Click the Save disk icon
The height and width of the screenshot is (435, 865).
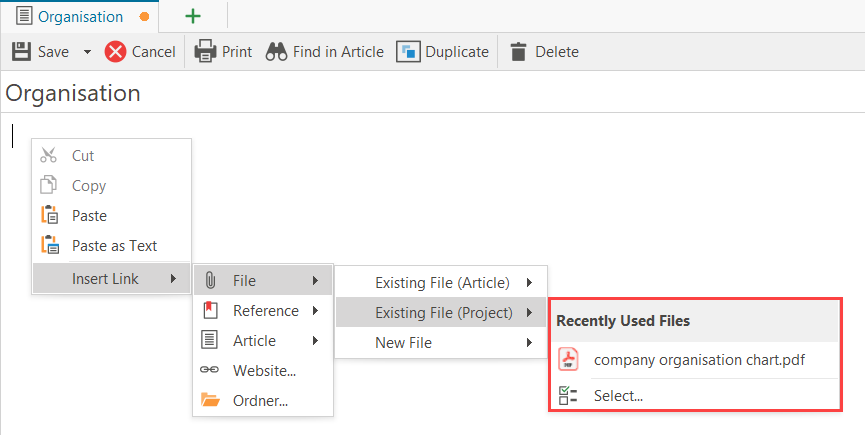click(21, 52)
